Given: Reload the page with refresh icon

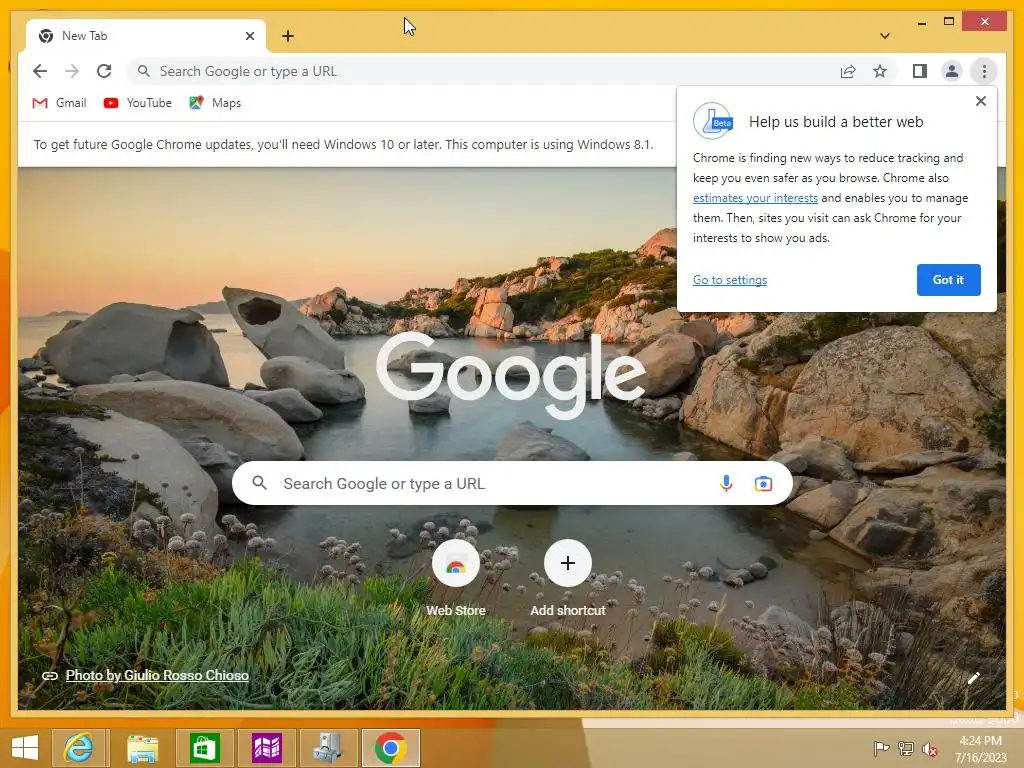Looking at the screenshot, I should pyautogui.click(x=104, y=71).
